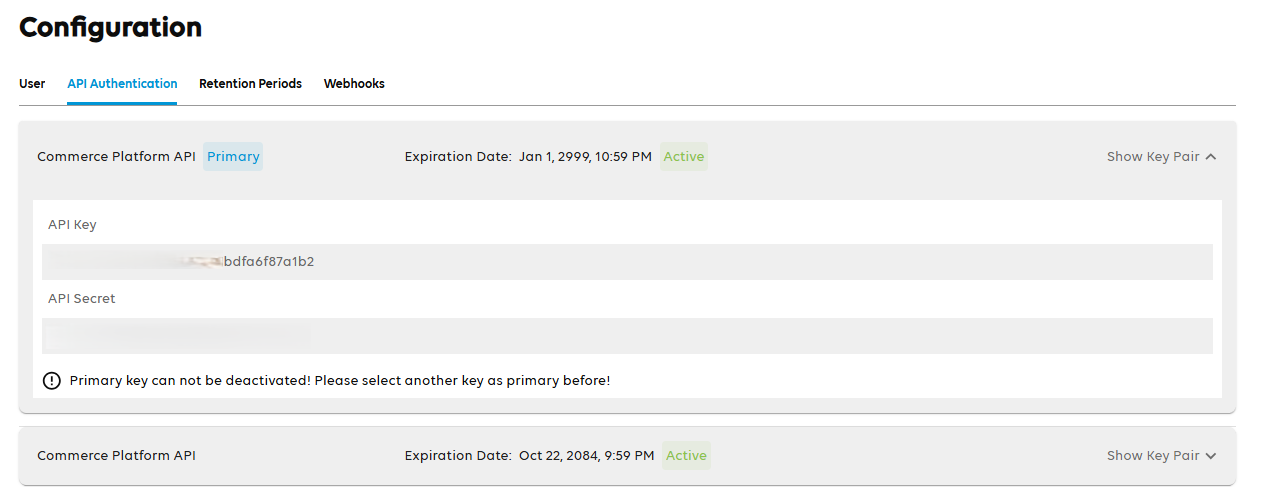This screenshot has height=487, width=1262.
Task: Click the Show Key Pair label on the primary key
Action: coord(1152,157)
